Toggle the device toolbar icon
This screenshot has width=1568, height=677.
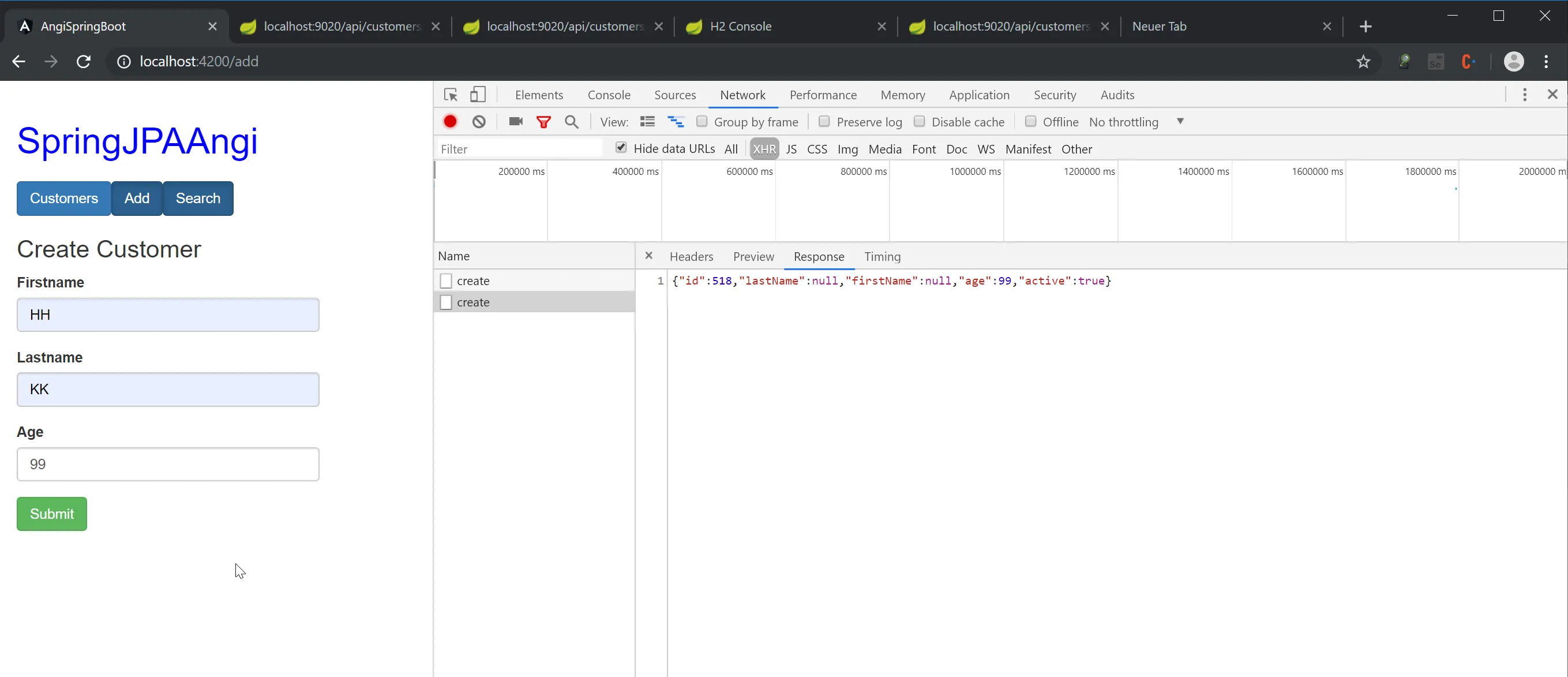478,95
